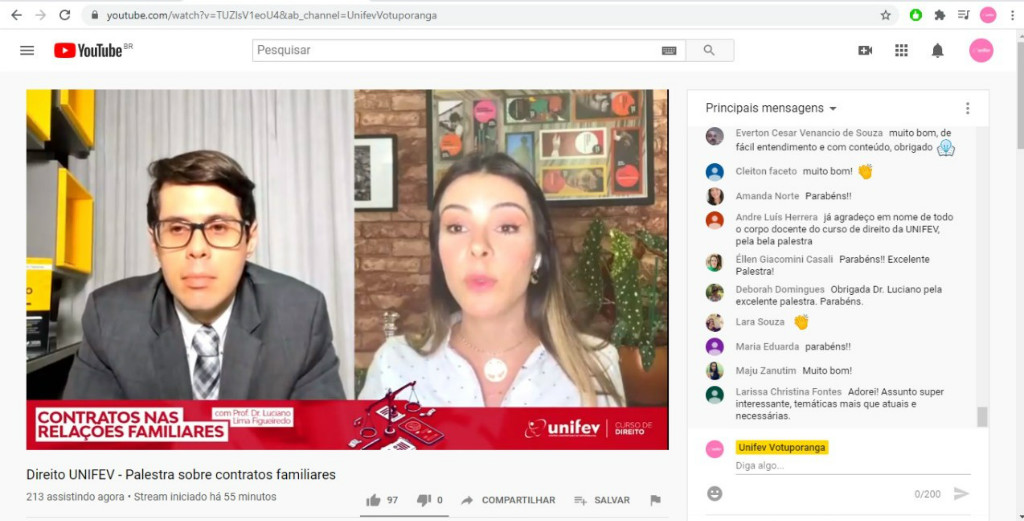This screenshot has height=521, width=1024.
Task: Open Andre Luis Herrera's chat name
Action: [x=776, y=217]
